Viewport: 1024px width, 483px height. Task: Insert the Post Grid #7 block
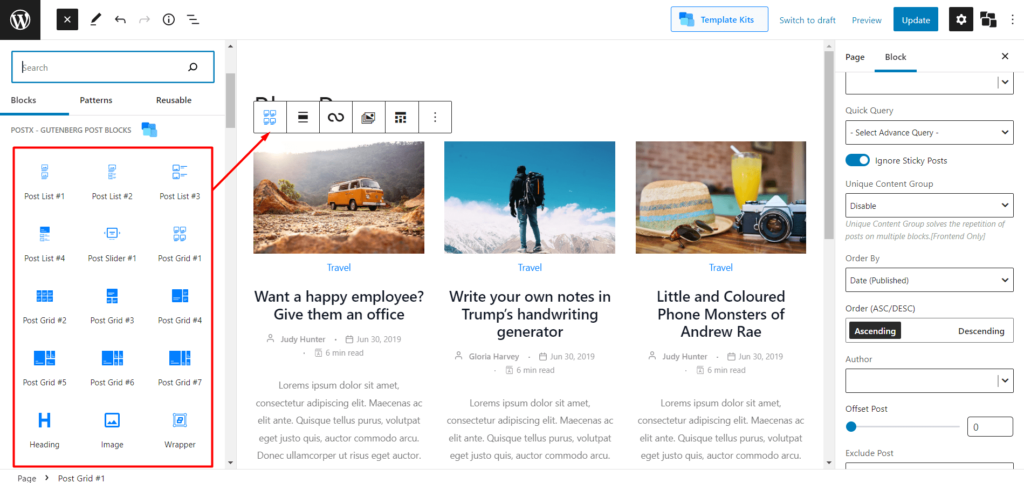pyautogui.click(x=180, y=367)
